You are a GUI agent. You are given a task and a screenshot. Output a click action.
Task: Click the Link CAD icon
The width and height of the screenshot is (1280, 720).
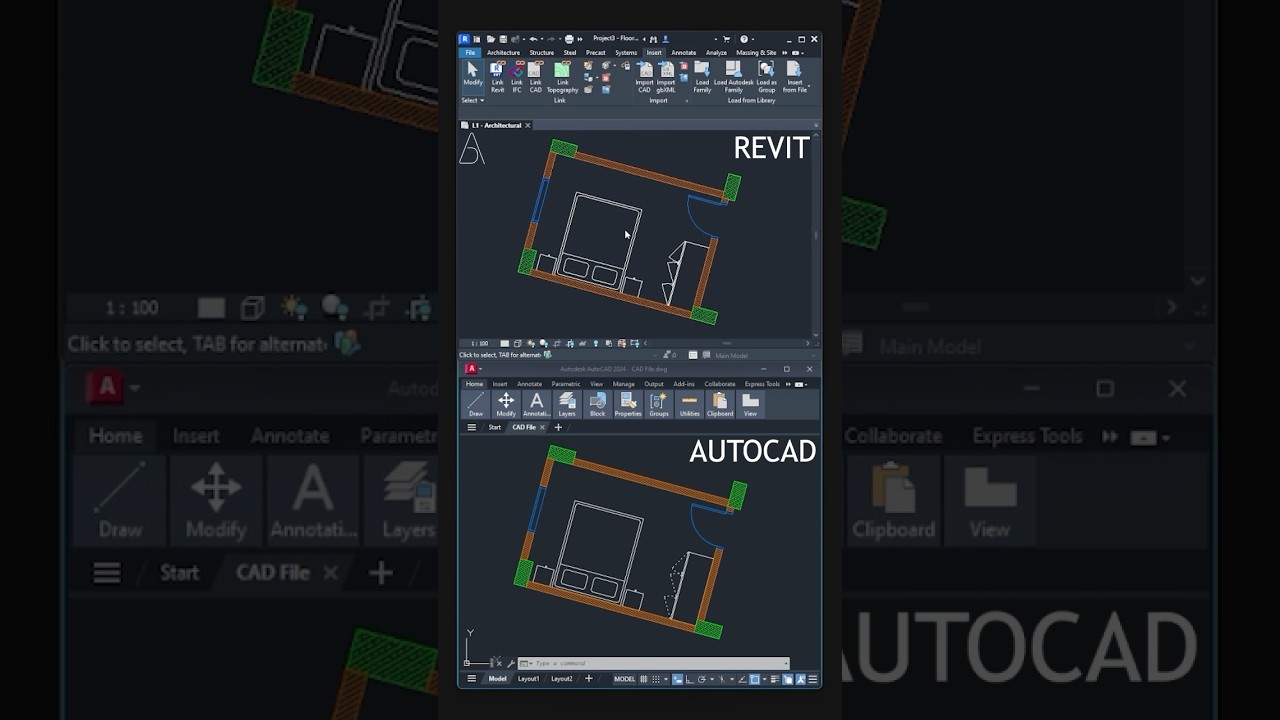click(535, 76)
